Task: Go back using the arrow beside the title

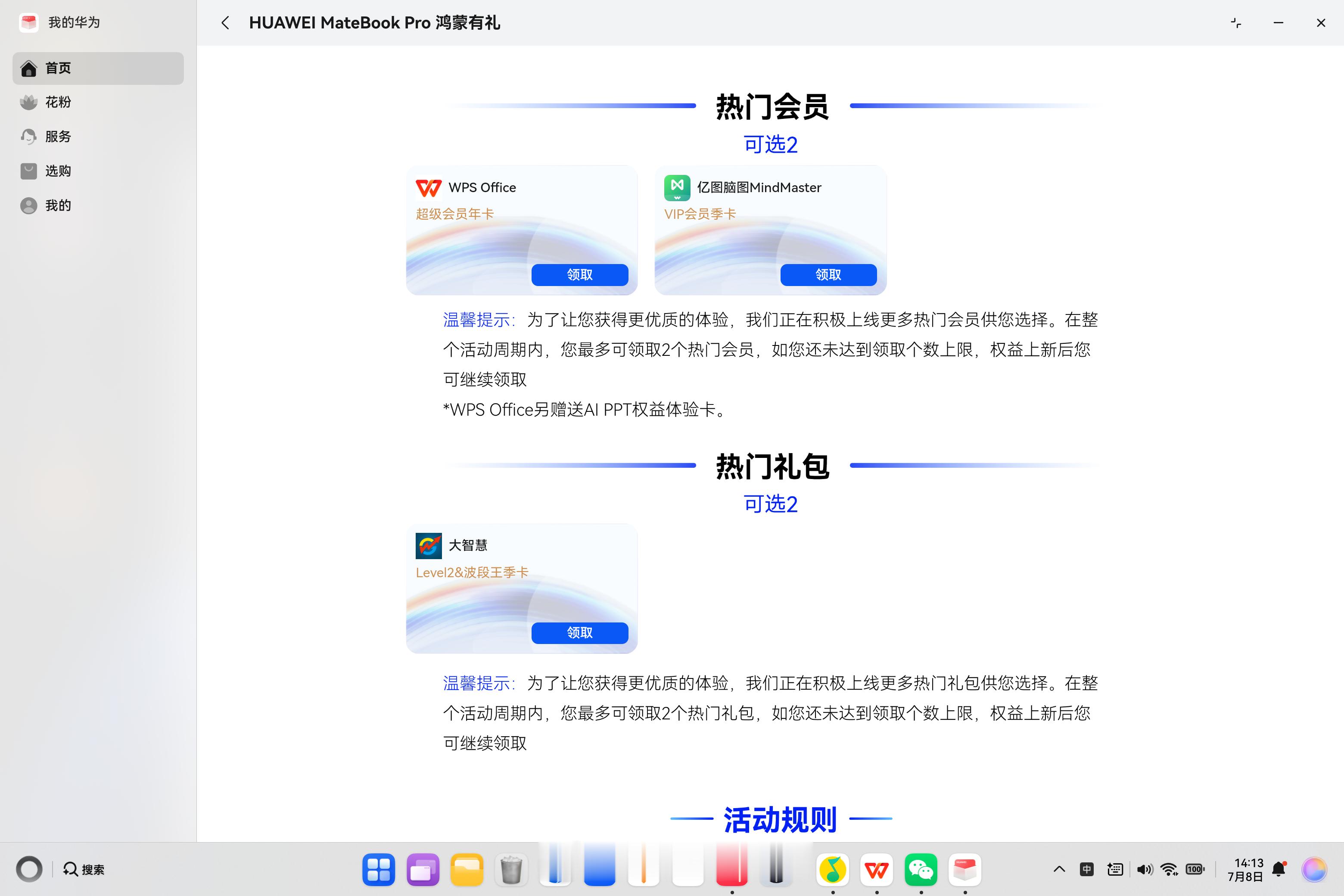Action: click(x=225, y=23)
